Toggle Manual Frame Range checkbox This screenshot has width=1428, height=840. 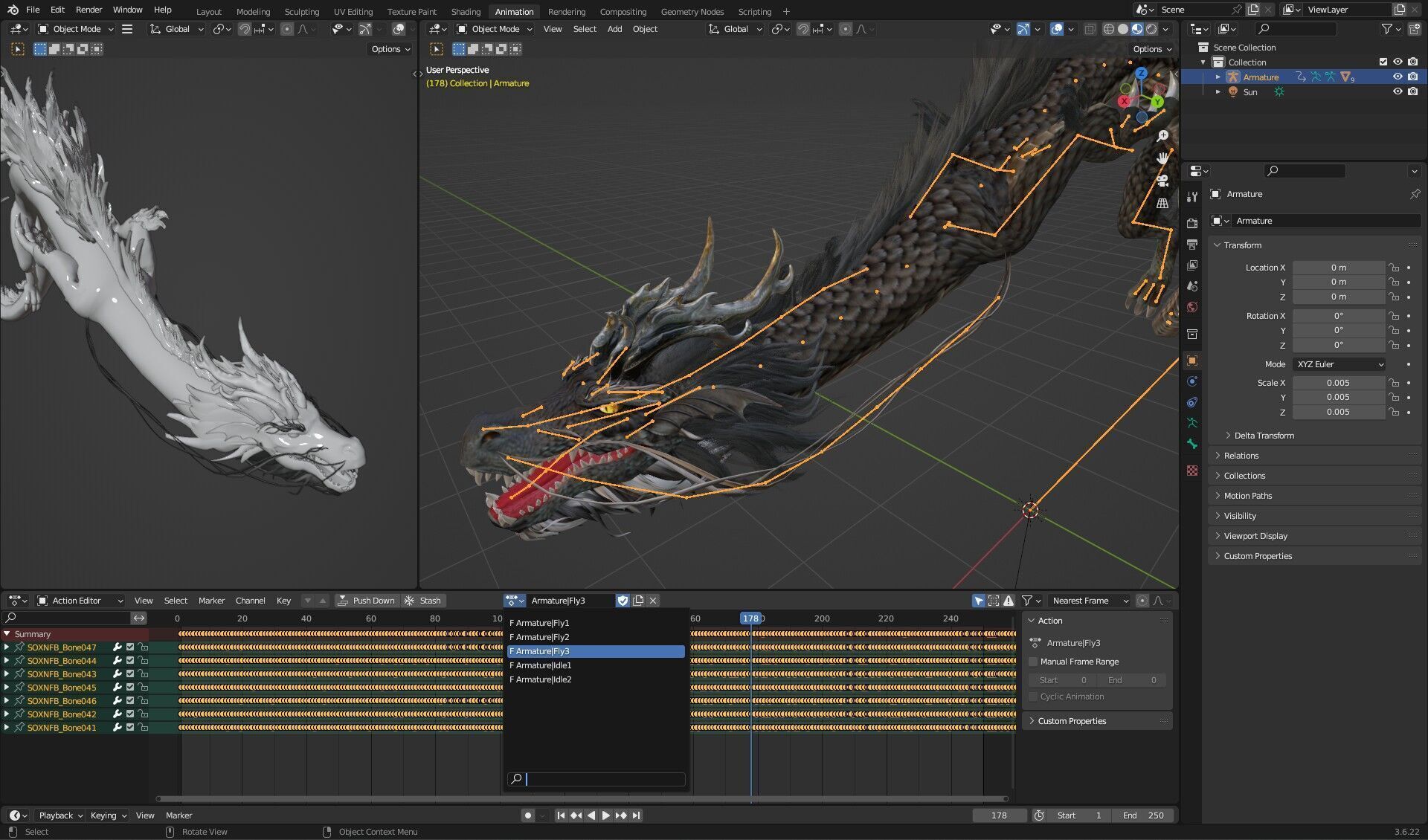1033,662
